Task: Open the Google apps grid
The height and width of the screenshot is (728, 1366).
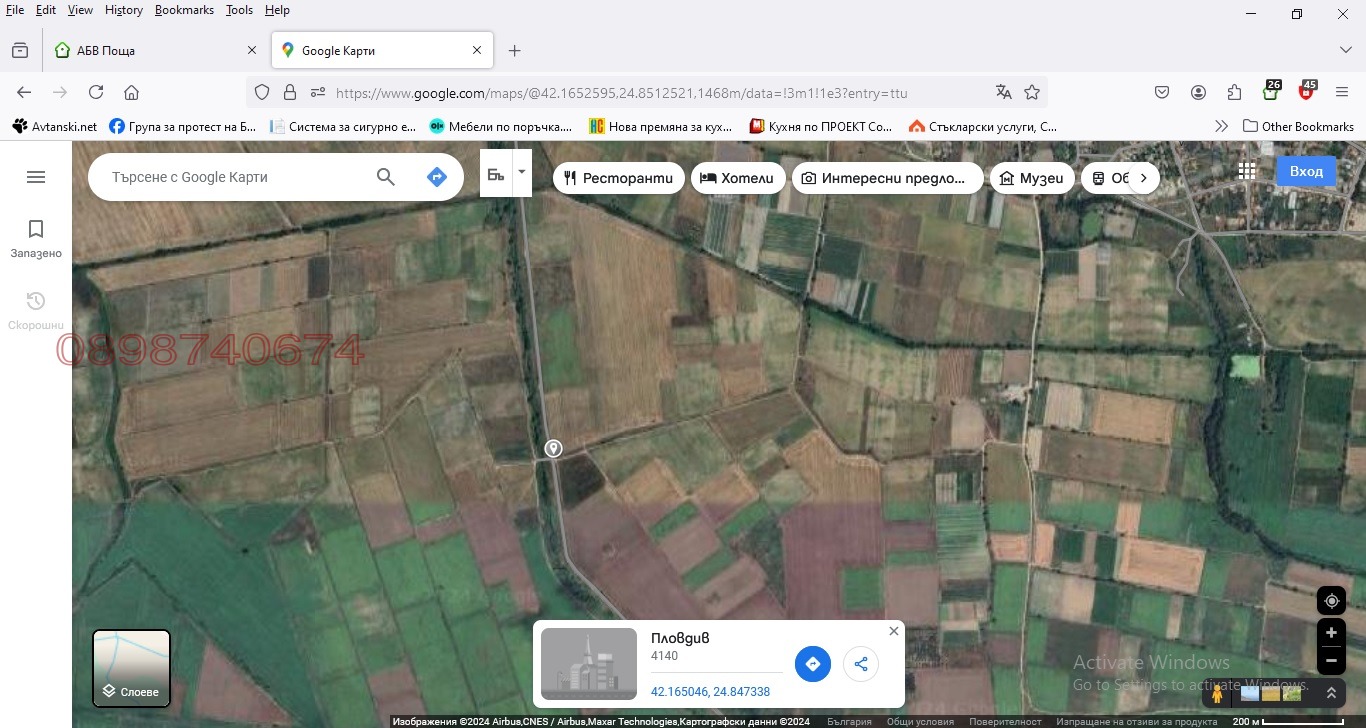Action: pyautogui.click(x=1247, y=171)
